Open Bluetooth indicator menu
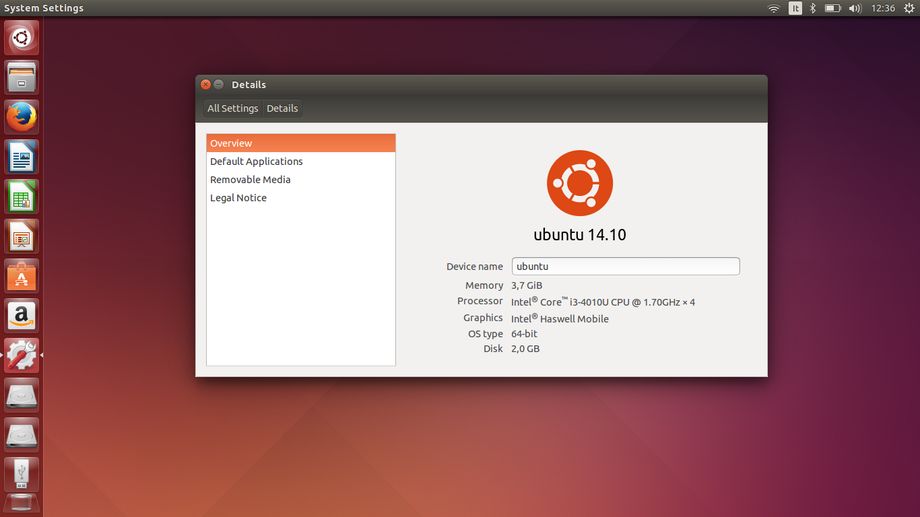The width and height of the screenshot is (920, 517). [813, 8]
